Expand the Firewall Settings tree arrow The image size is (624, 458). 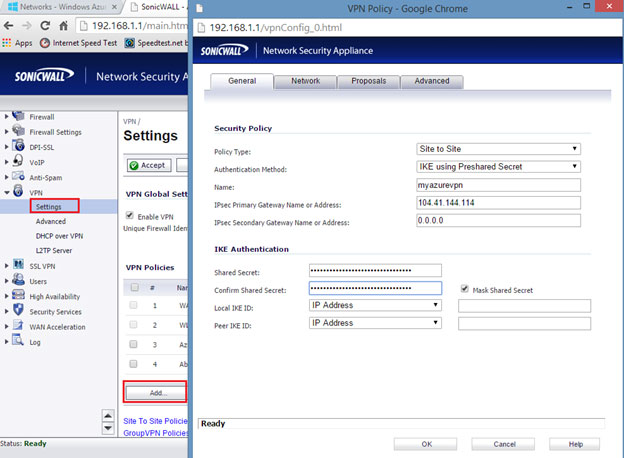click(6, 132)
